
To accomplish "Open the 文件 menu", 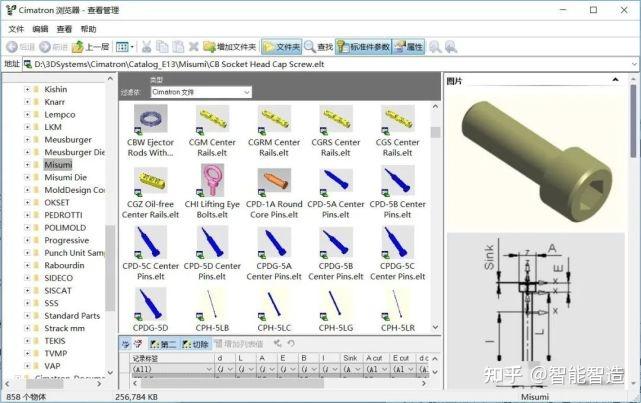I will point(16,29).
